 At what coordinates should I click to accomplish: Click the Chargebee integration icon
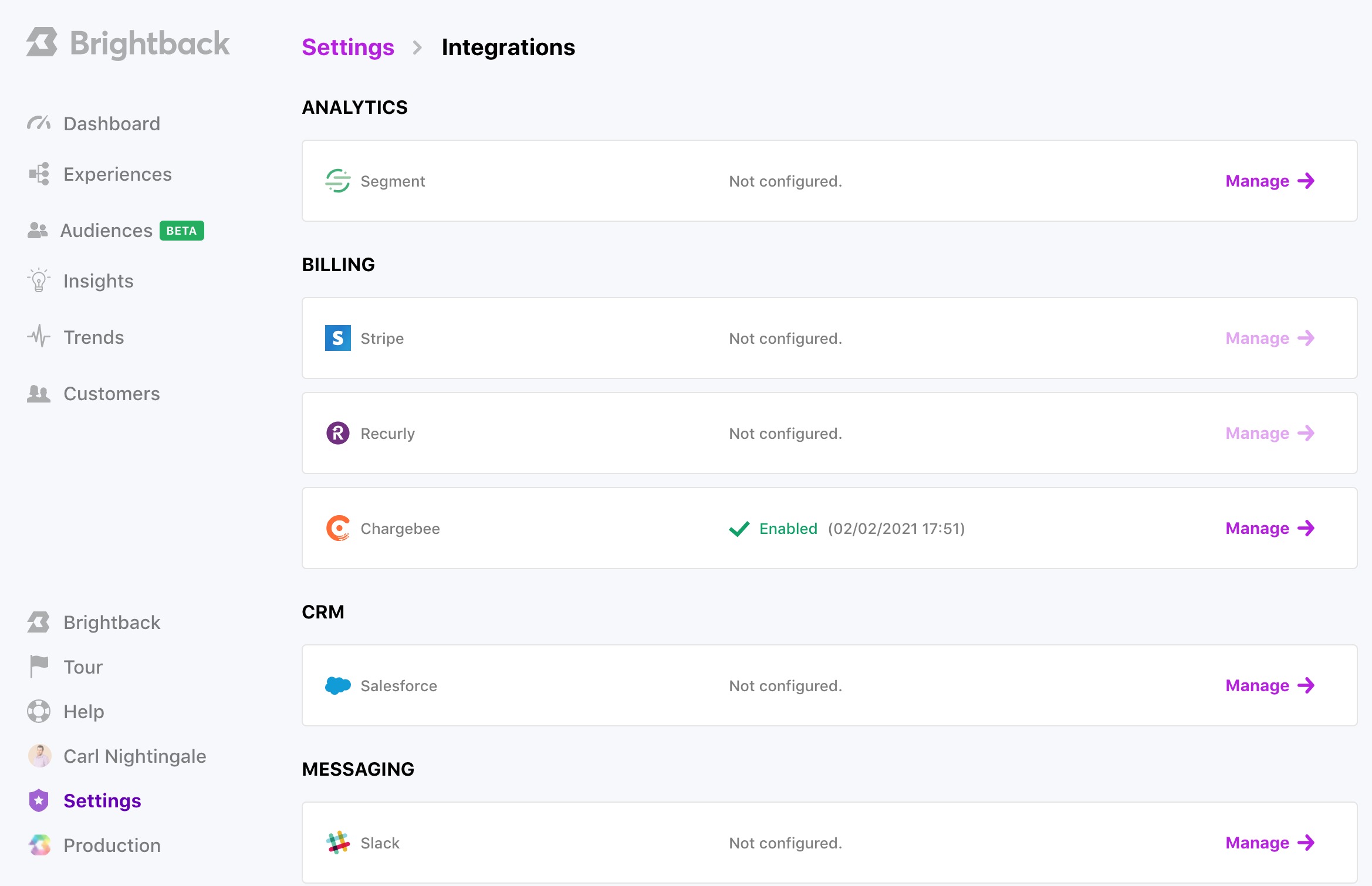(x=337, y=528)
